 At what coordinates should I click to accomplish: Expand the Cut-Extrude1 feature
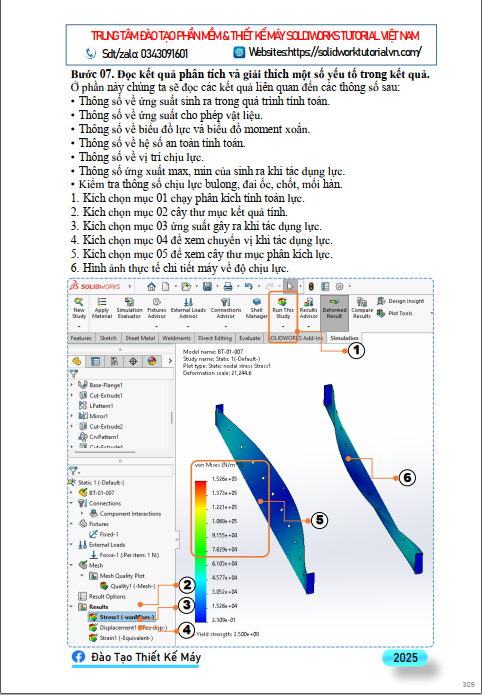pos(72,395)
